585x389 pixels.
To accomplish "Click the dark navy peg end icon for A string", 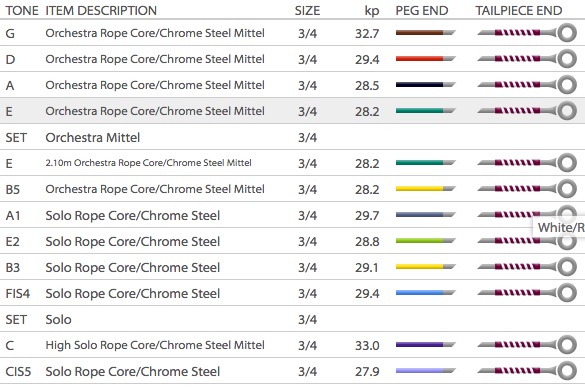I will (x=425, y=85).
